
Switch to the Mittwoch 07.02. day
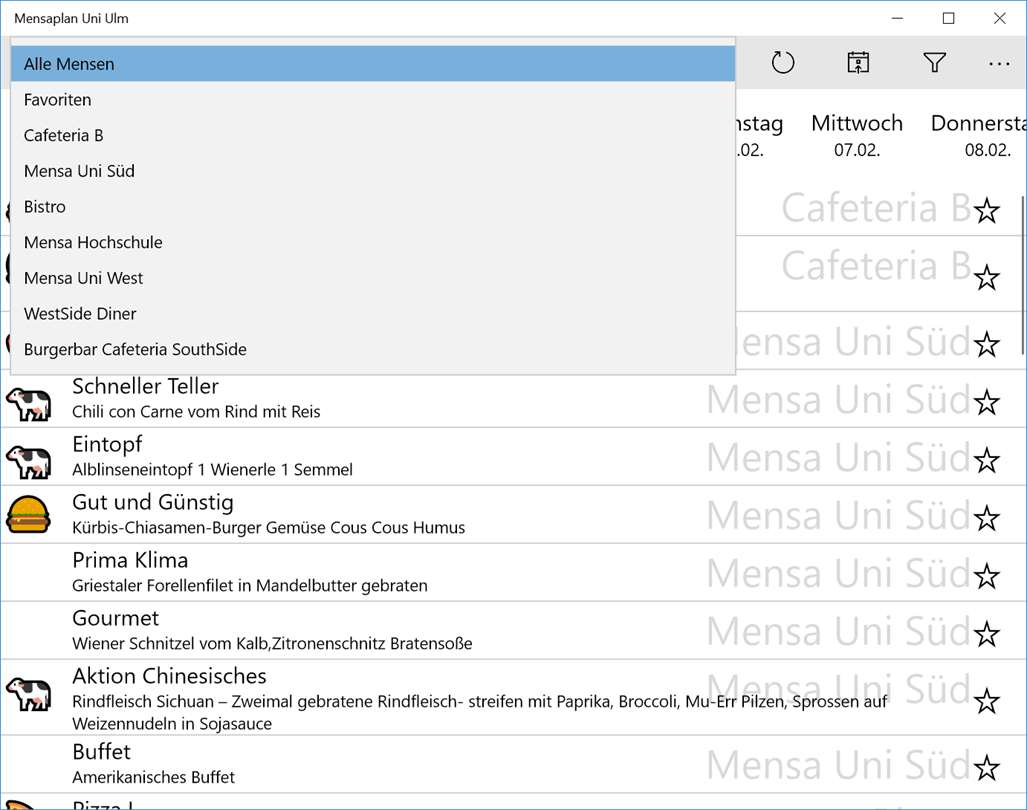(857, 135)
